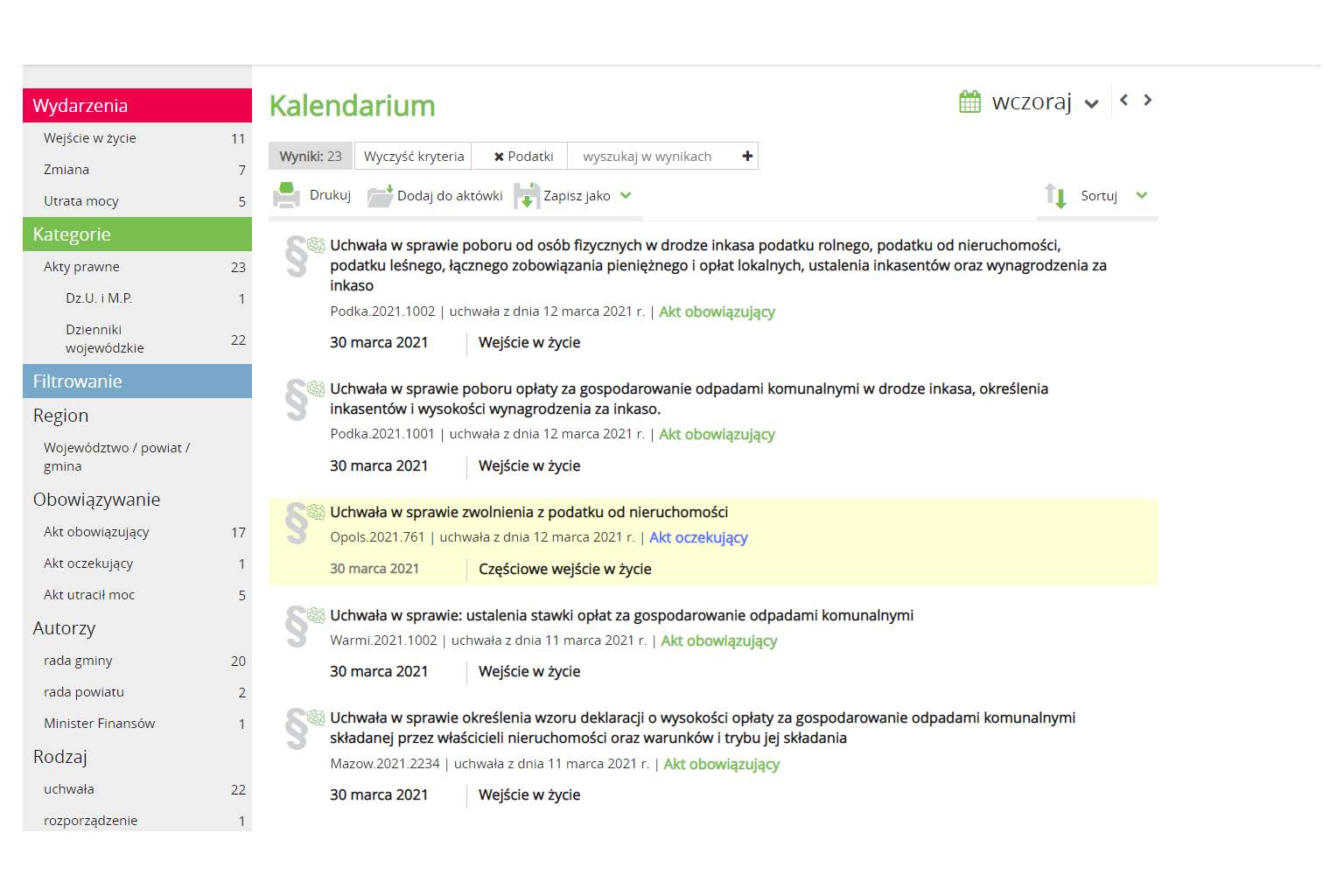Select the Utrata mocy event filter
Image resolution: width=1344 pixels, height=896 pixels.
click(81, 201)
